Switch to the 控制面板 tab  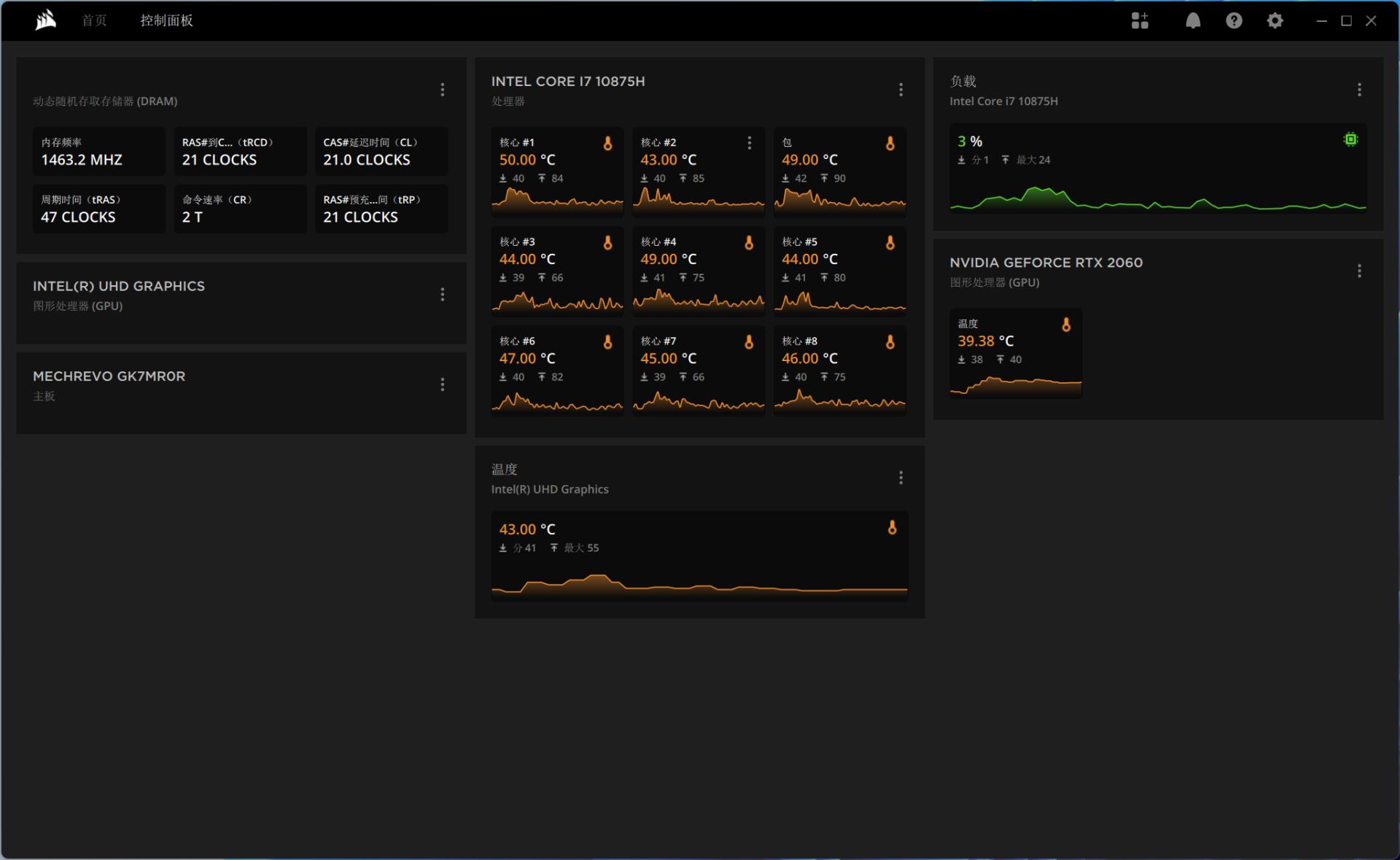tap(167, 20)
